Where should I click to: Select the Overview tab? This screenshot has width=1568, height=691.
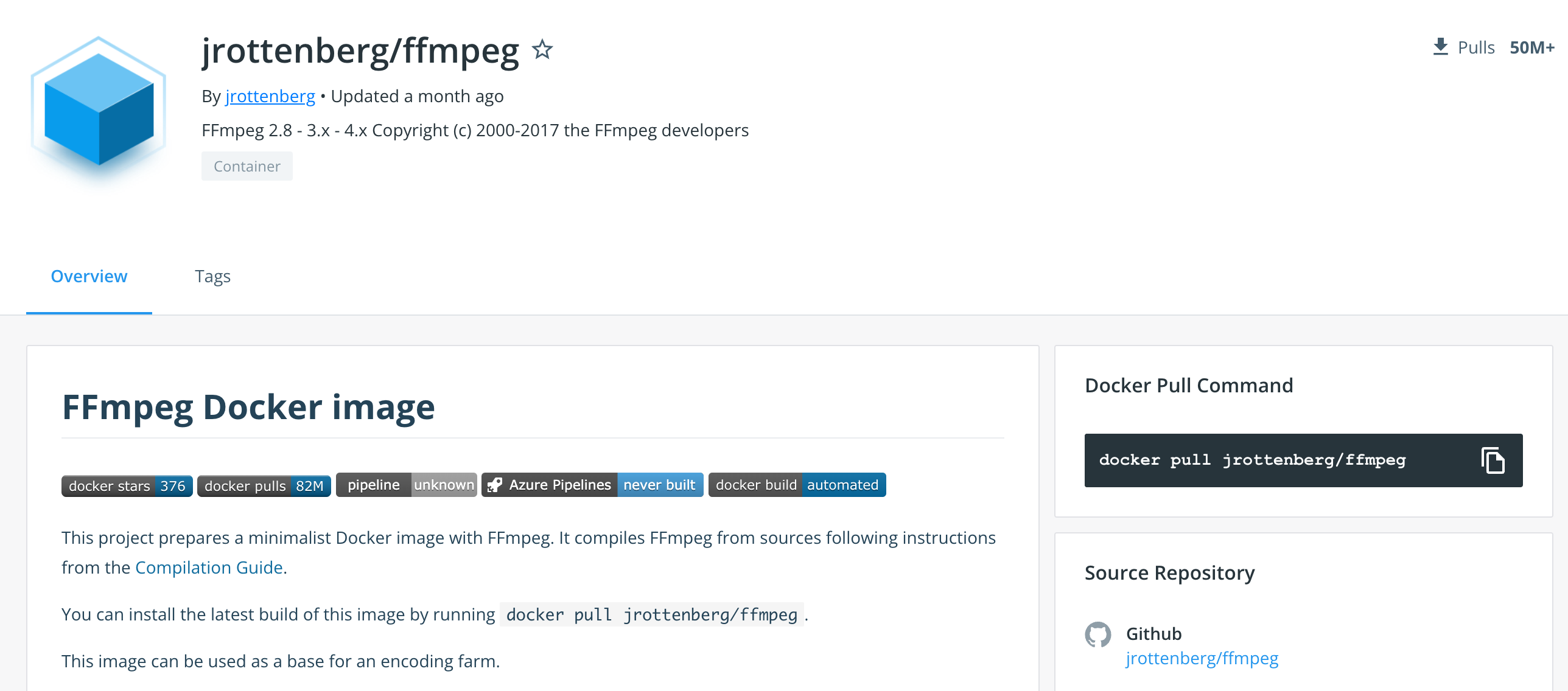coord(89,277)
